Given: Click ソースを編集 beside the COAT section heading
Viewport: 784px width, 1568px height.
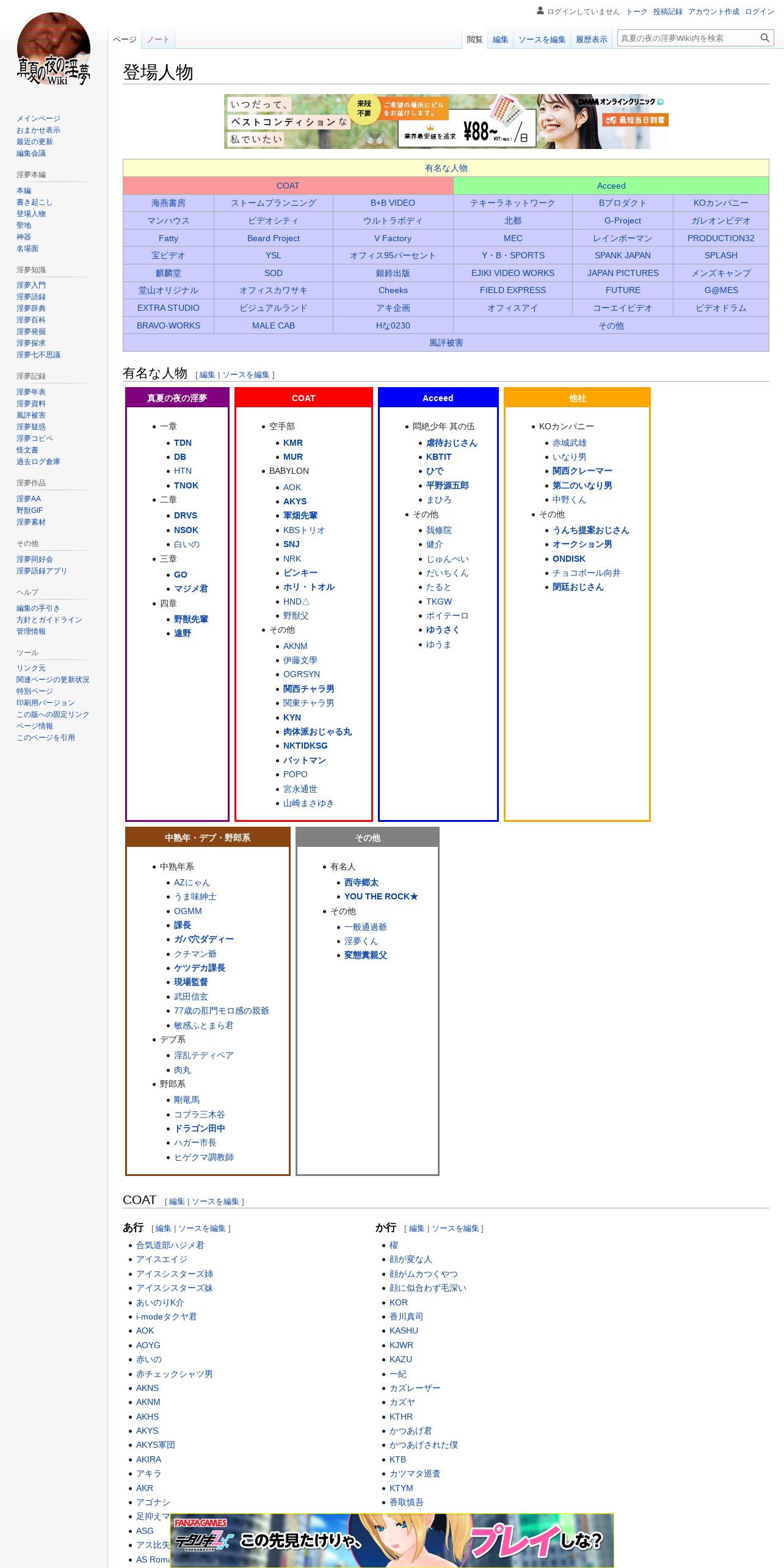Looking at the screenshot, I should click(216, 1202).
